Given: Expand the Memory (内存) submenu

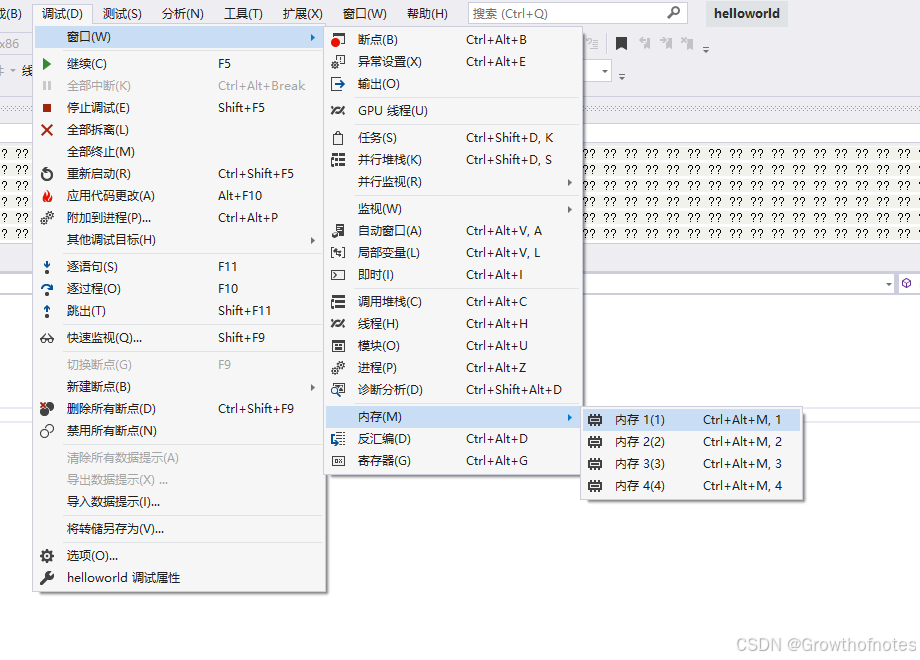Looking at the screenshot, I should [570, 418].
